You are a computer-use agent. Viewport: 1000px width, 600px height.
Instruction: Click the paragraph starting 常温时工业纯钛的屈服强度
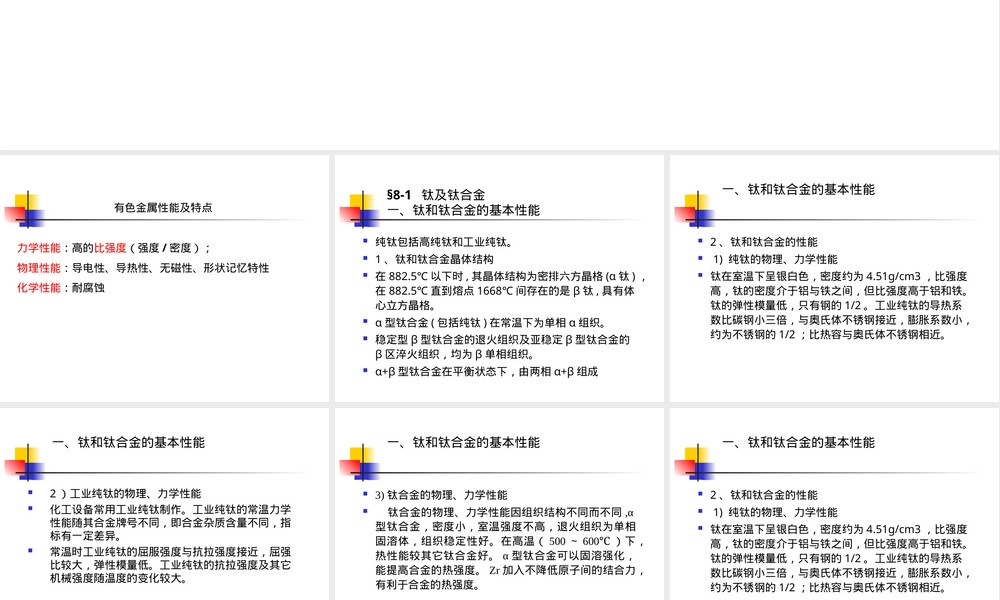coord(170,565)
